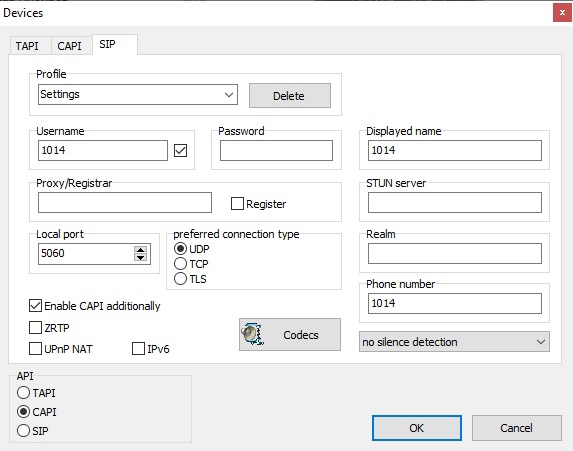This screenshot has height=451, width=573.
Task: Decrease Local port with down arrow
Action: click(x=140, y=258)
